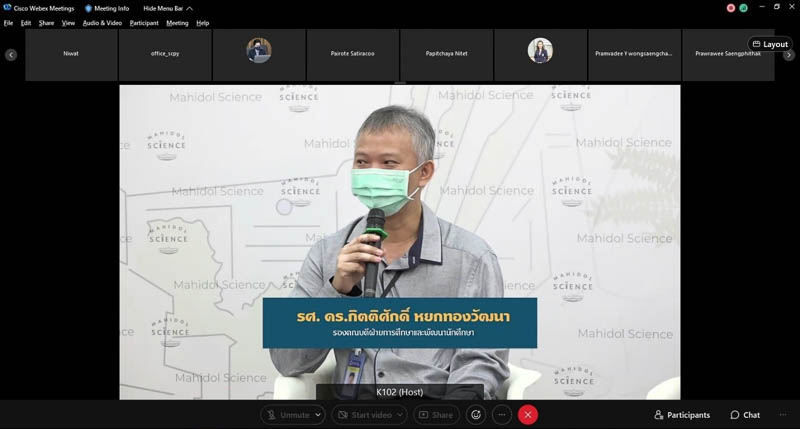
Task: Open the Audio & Video menu
Action: (102, 22)
